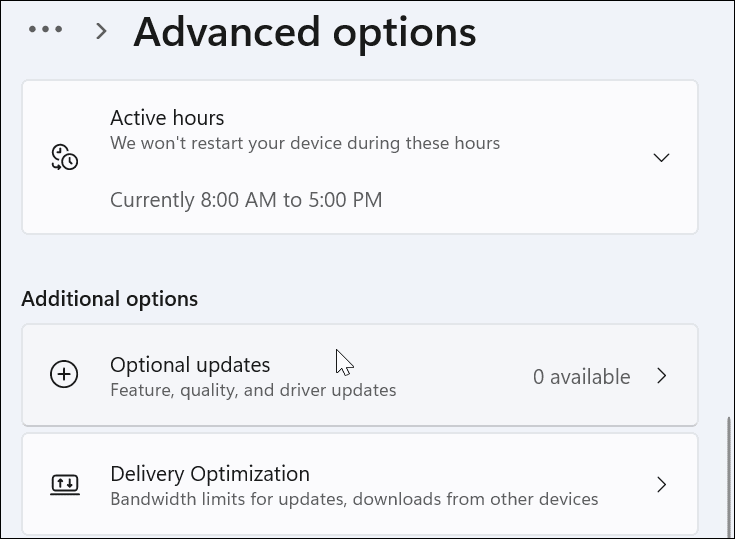Image resolution: width=735 pixels, height=539 pixels.
Task: Click the Optional updates plus-circle icon
Action: 64,375
